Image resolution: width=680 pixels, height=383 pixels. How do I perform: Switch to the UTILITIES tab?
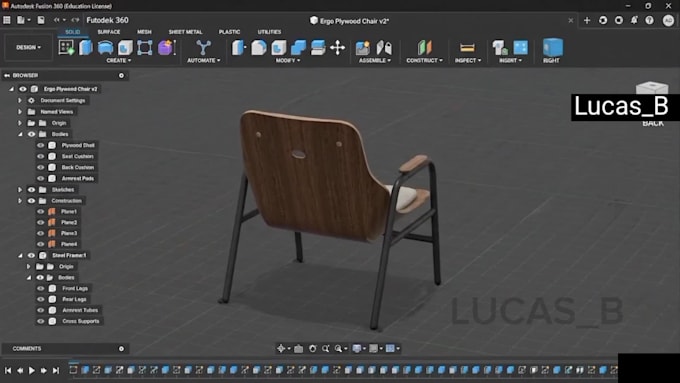[x=269, y=32]
